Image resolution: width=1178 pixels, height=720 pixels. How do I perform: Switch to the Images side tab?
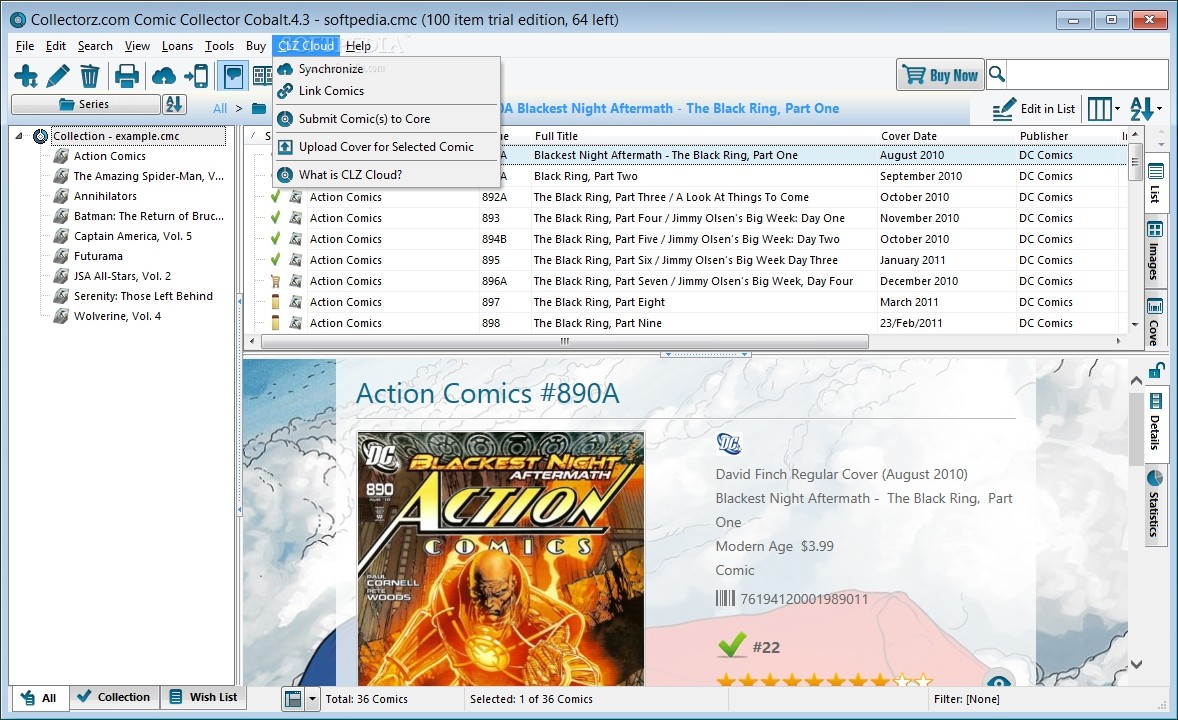(x=1154, y=252)
